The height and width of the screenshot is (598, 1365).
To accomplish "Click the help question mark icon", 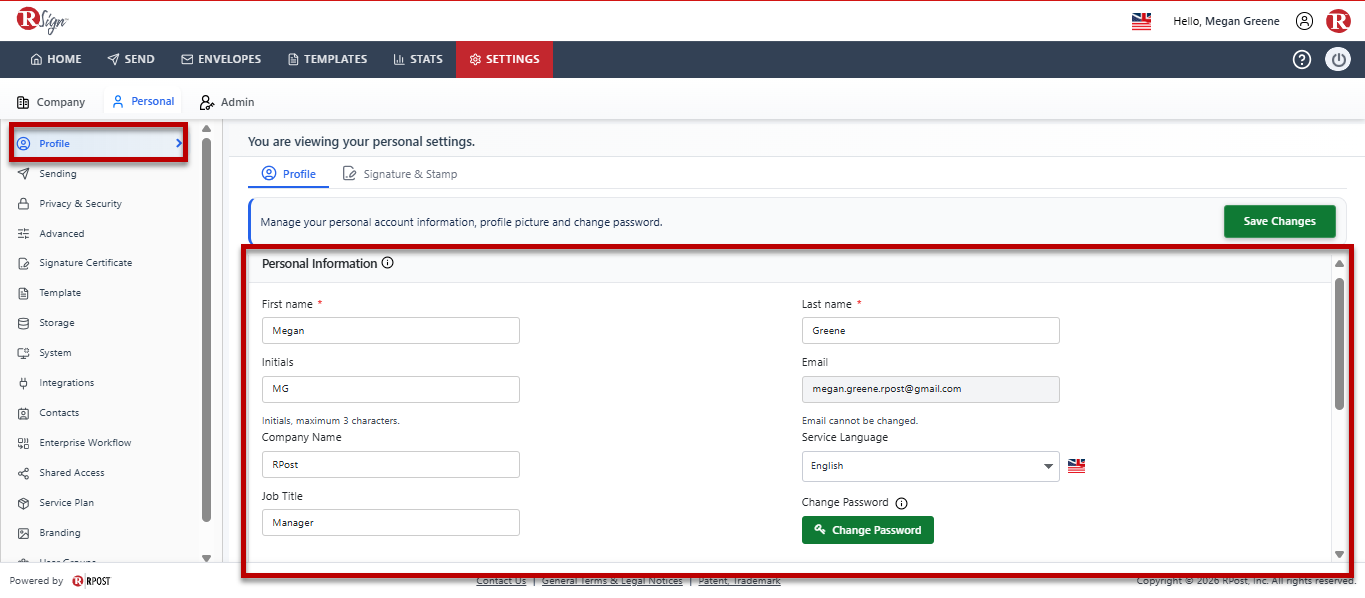I will 1301,59.
